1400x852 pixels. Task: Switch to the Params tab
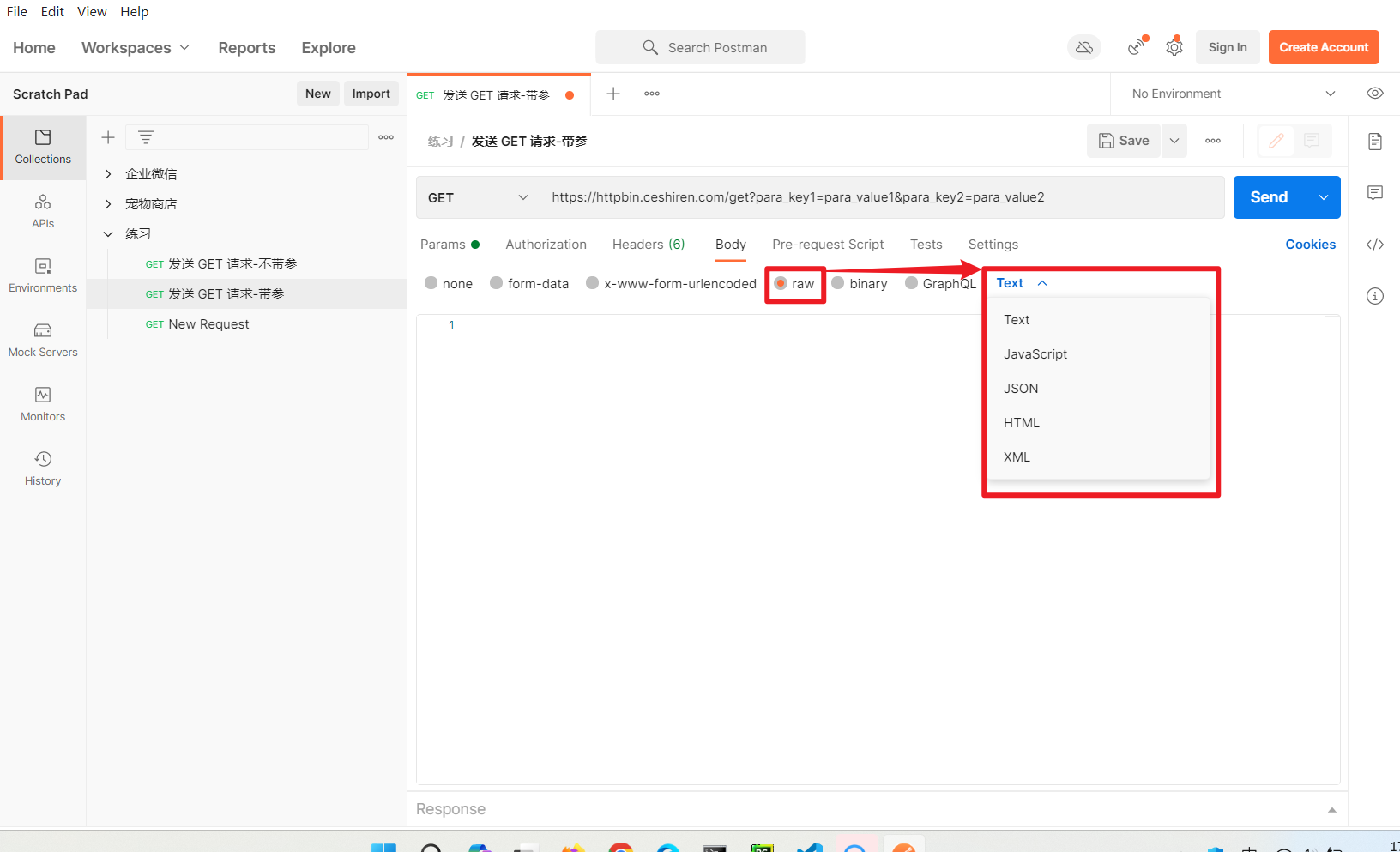click(x=450, y=245)
